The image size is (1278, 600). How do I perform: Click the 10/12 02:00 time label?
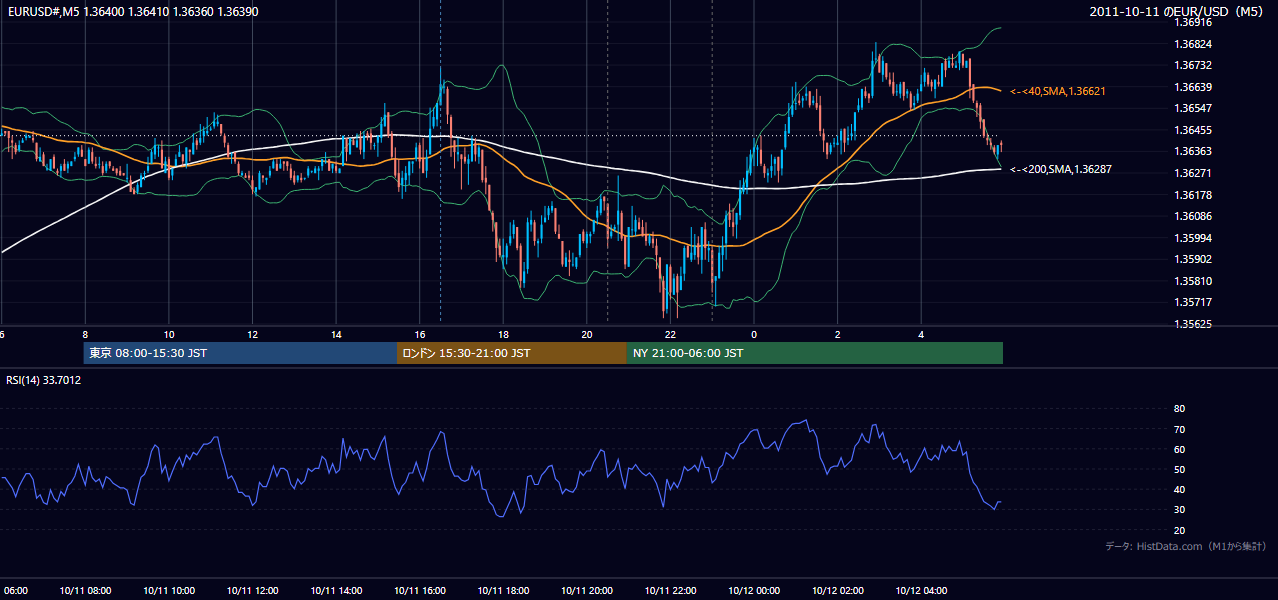[x=837, y=591]
